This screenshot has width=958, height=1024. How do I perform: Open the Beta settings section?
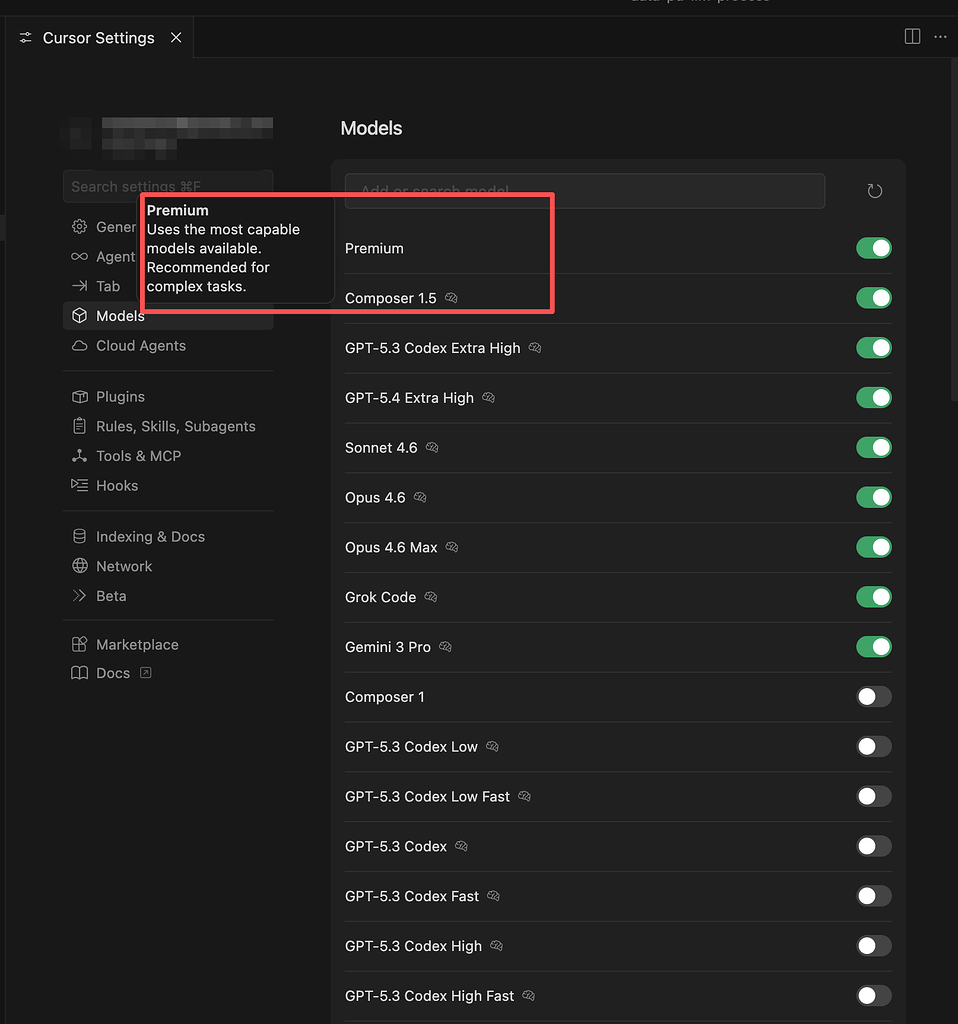click(168, 596)
